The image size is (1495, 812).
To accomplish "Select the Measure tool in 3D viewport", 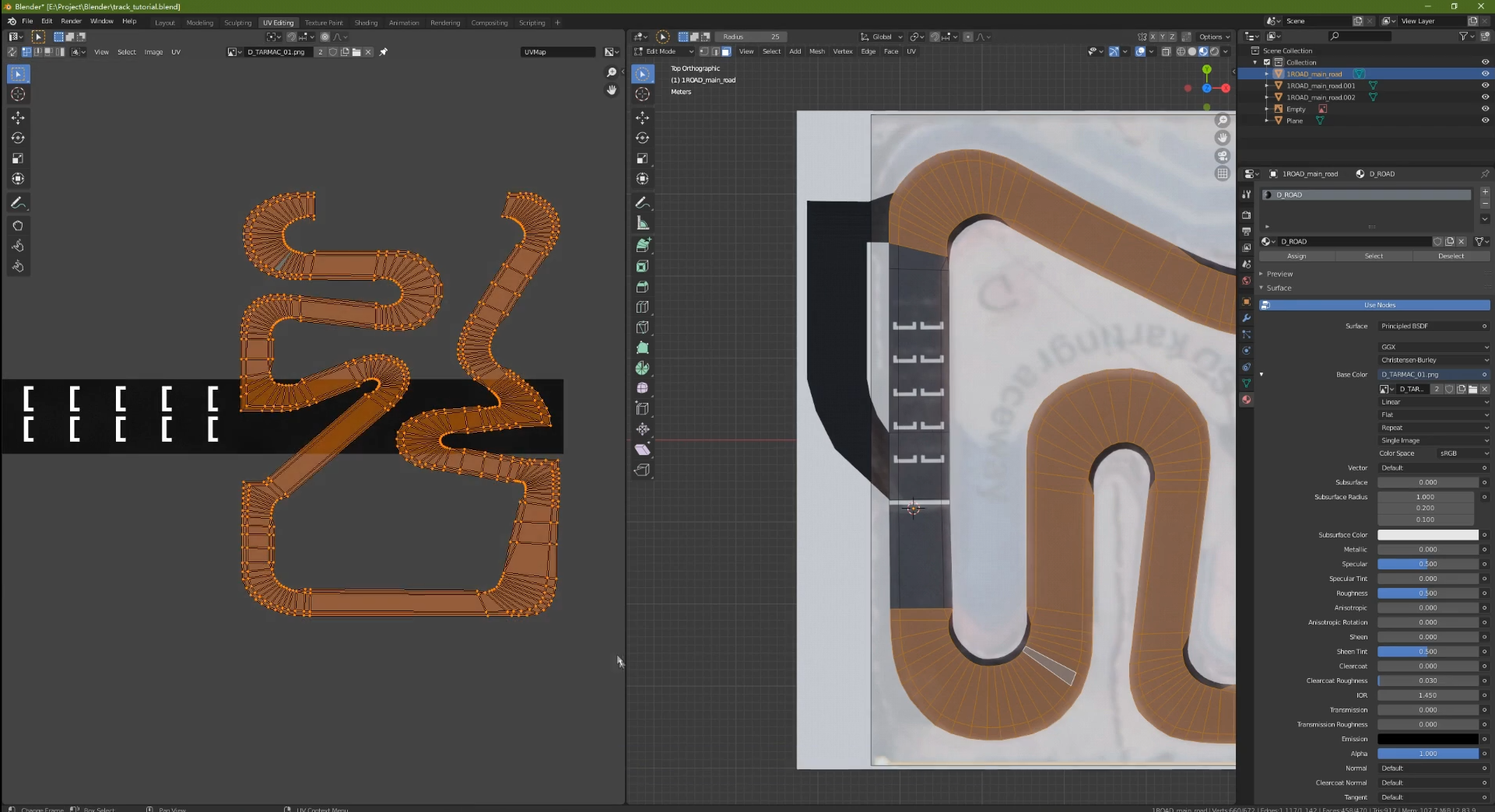I will (642, 224).
